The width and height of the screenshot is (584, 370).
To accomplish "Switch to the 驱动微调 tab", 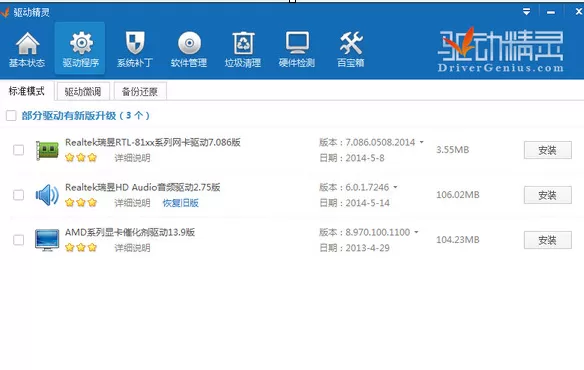I will click(83, 91).
